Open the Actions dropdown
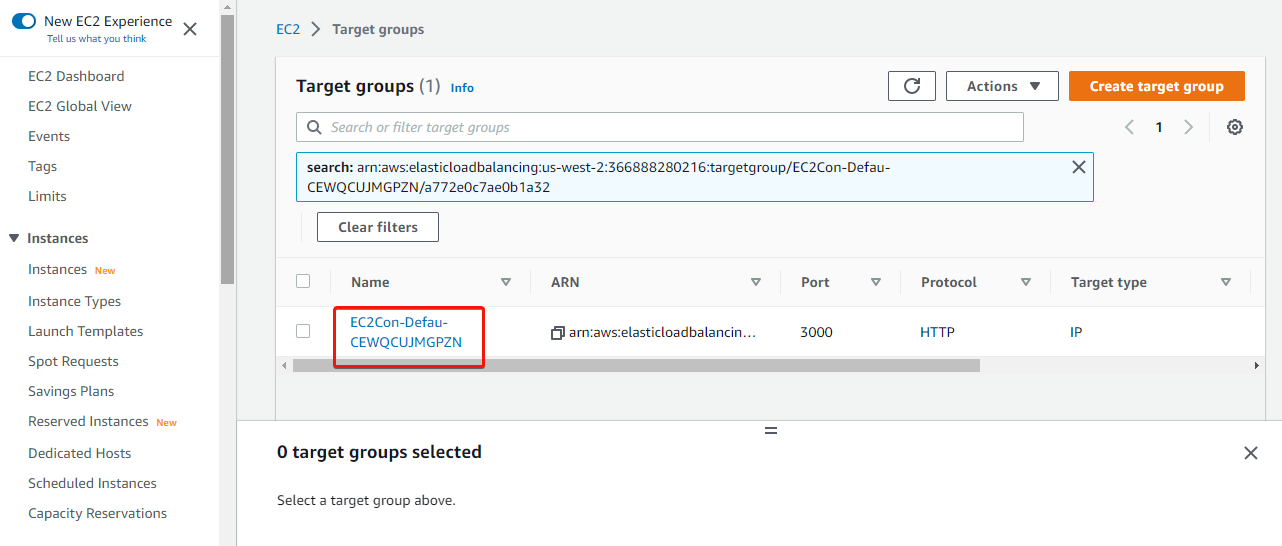 tap(1002, 86)
